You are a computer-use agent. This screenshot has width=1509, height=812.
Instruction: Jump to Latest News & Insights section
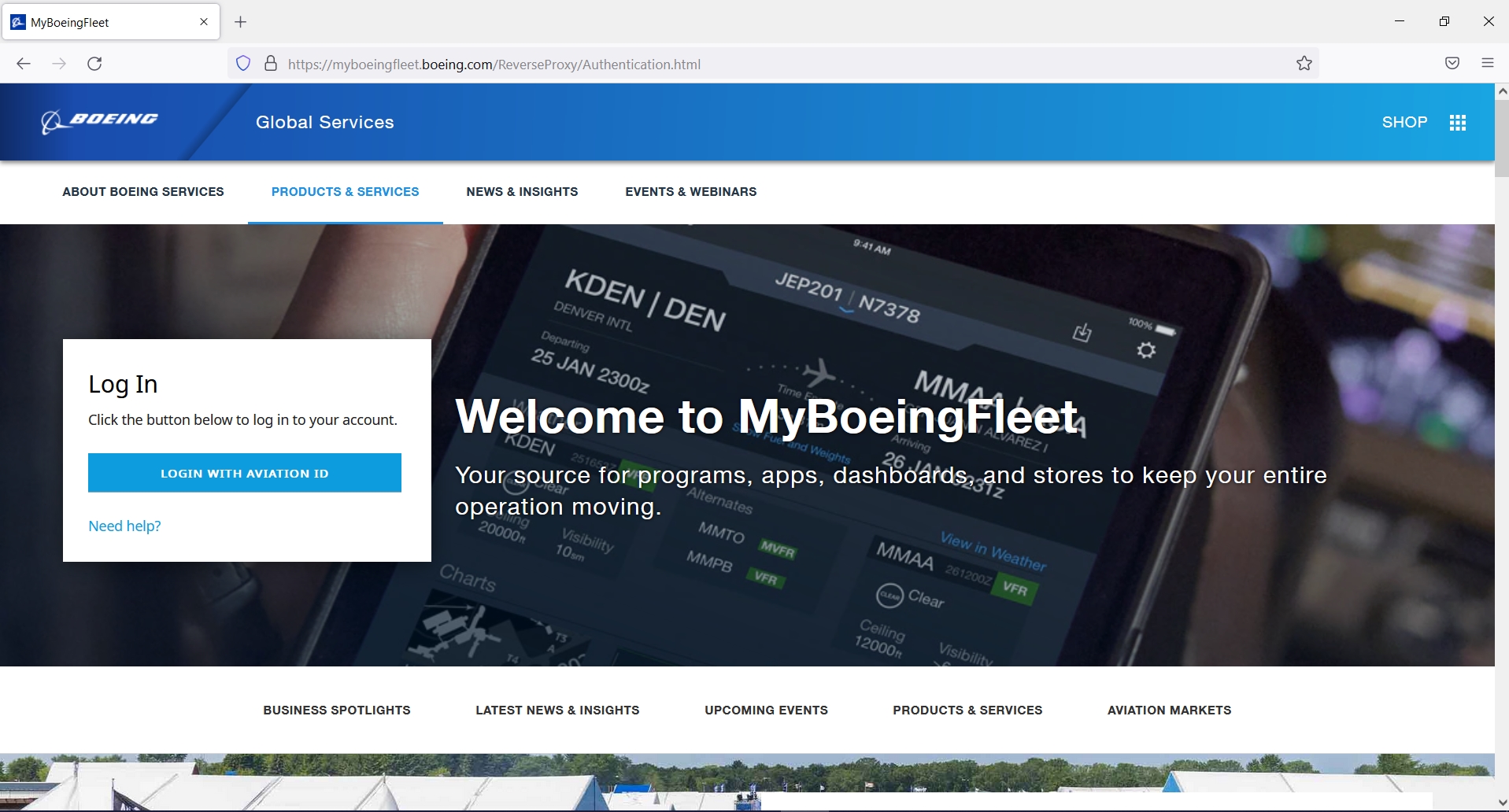pyautogui.click(x=557, y=710)
